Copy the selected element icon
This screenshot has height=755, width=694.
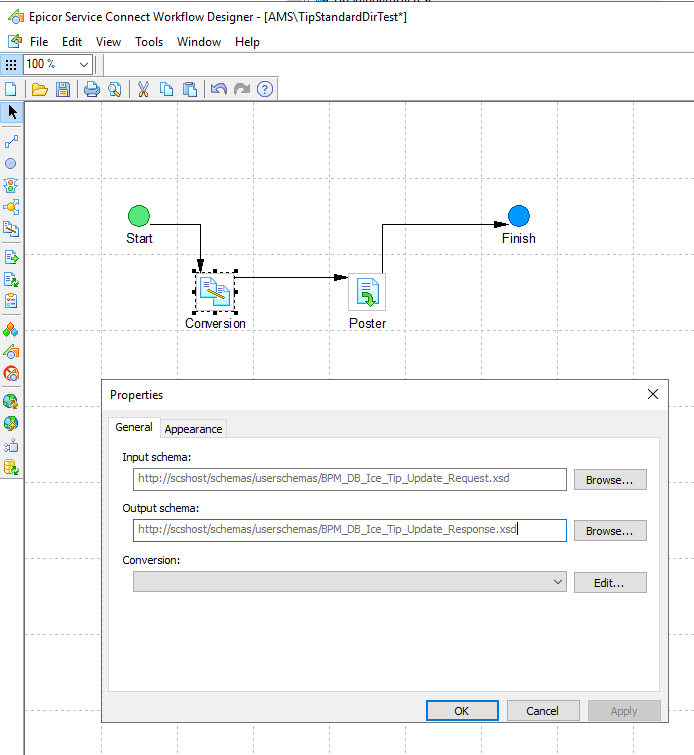(167, 90)
